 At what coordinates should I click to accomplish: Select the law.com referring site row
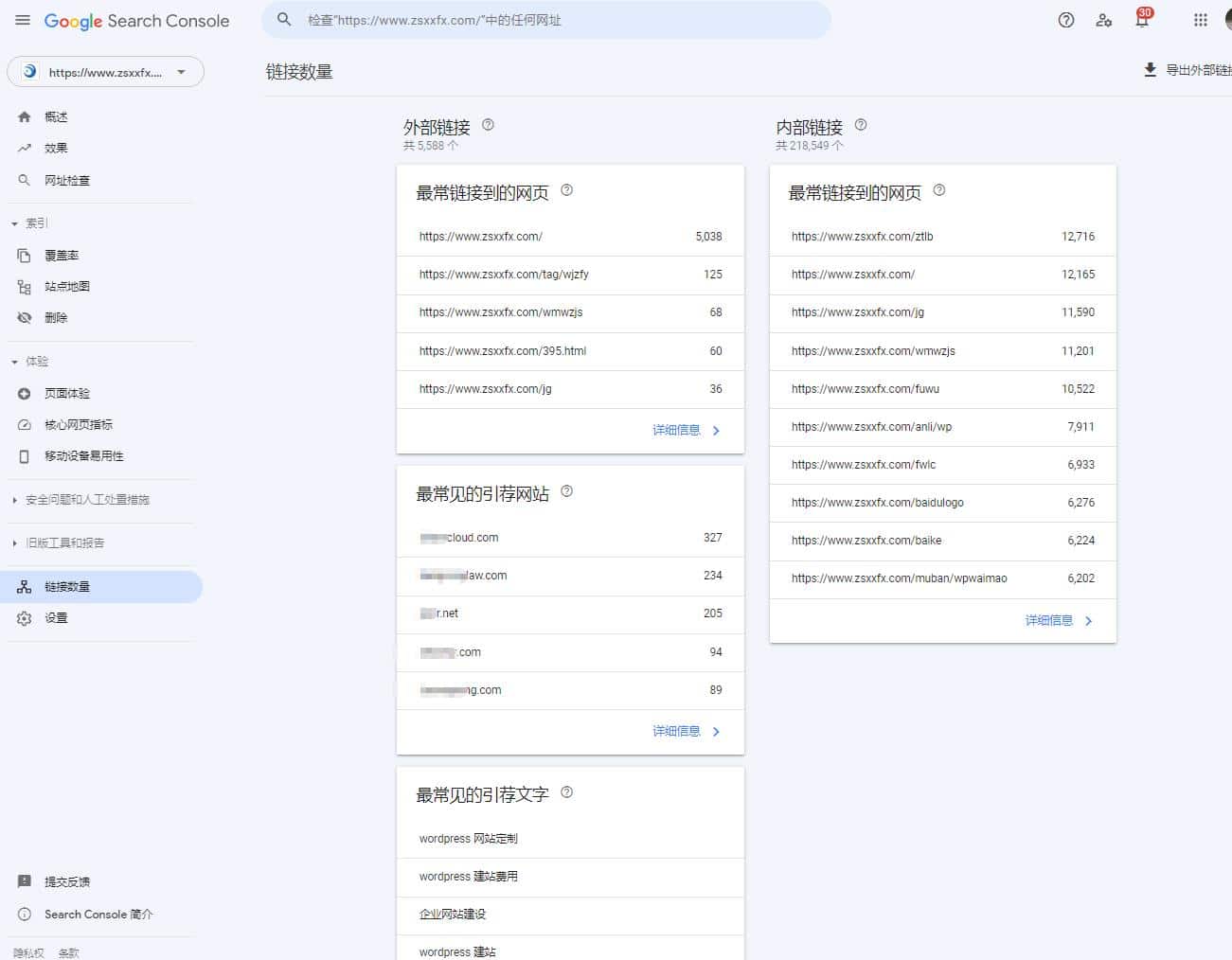[570, 576]
